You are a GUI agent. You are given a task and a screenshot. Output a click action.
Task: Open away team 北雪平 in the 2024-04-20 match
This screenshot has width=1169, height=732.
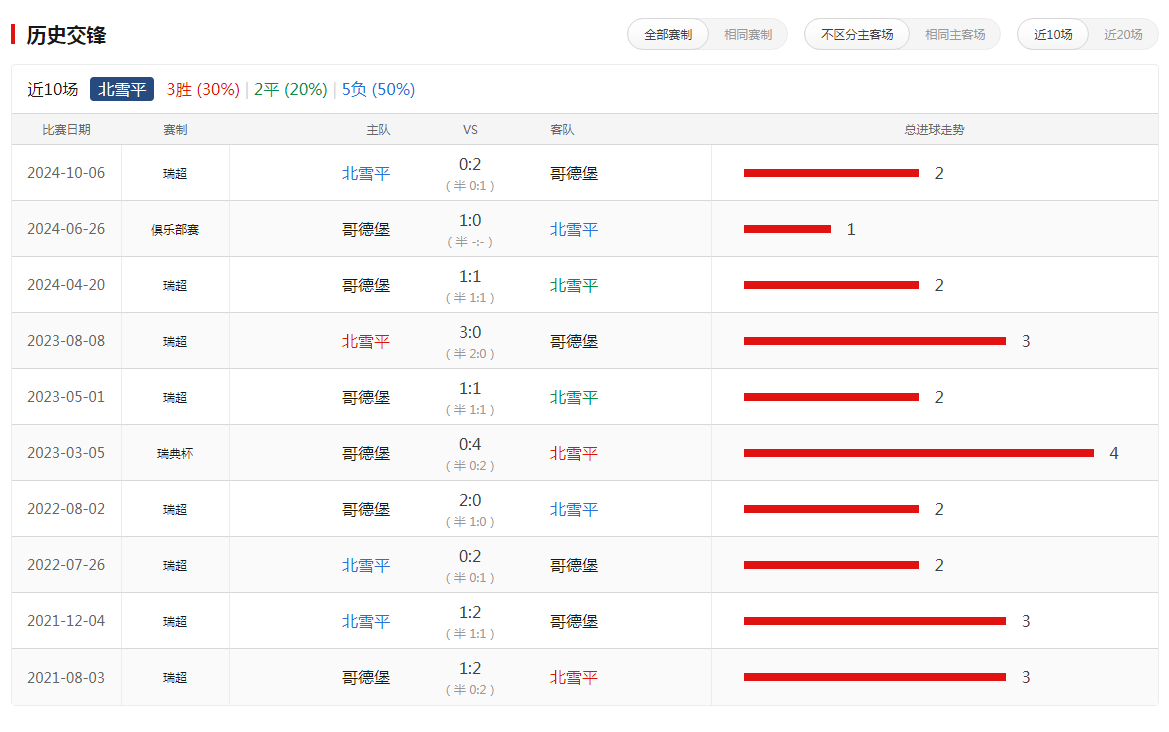(x=574, y=285)
